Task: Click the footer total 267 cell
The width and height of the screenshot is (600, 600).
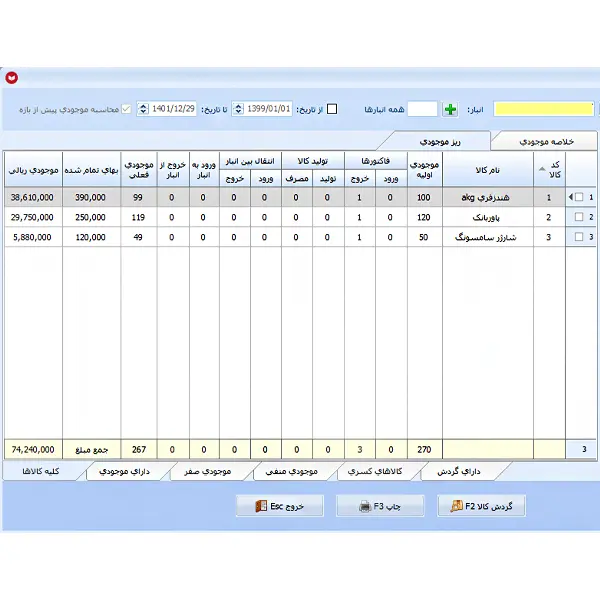Action: click(x=139, y=449)
